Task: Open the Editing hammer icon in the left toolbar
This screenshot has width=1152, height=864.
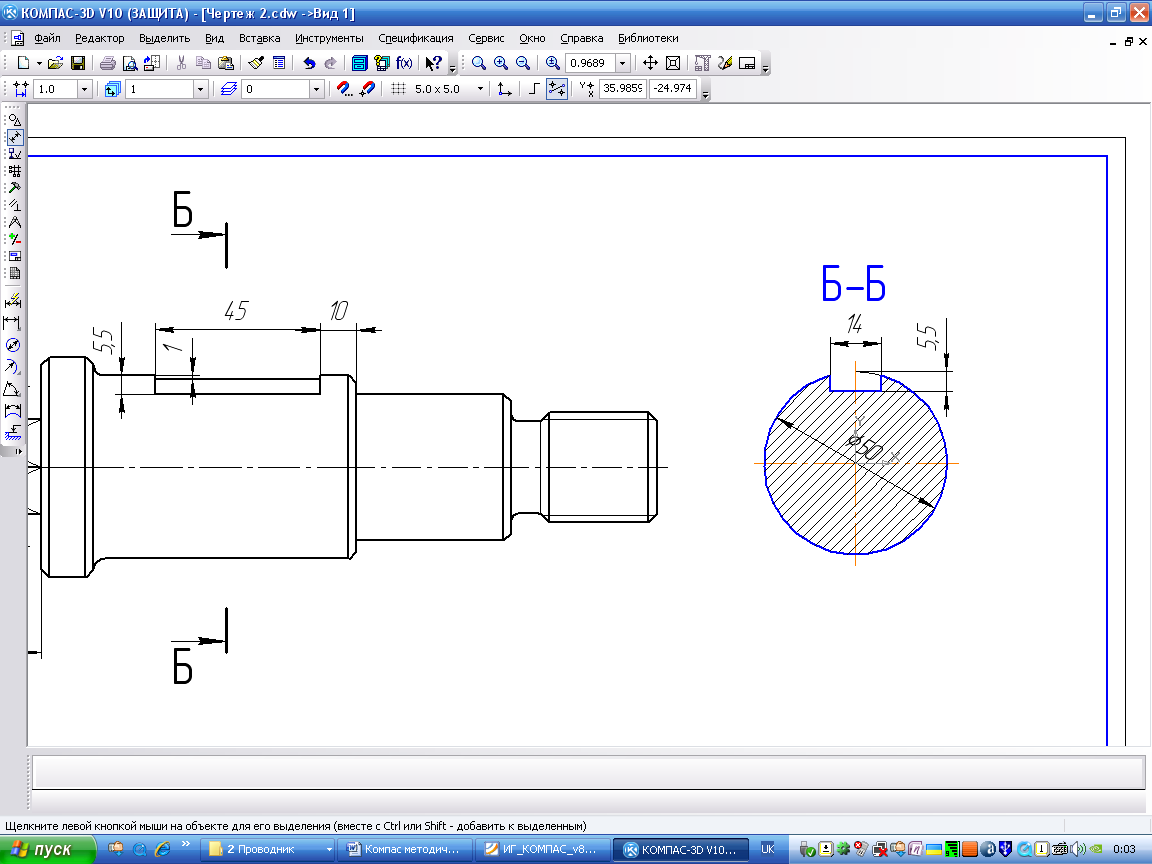Action: 15,188
